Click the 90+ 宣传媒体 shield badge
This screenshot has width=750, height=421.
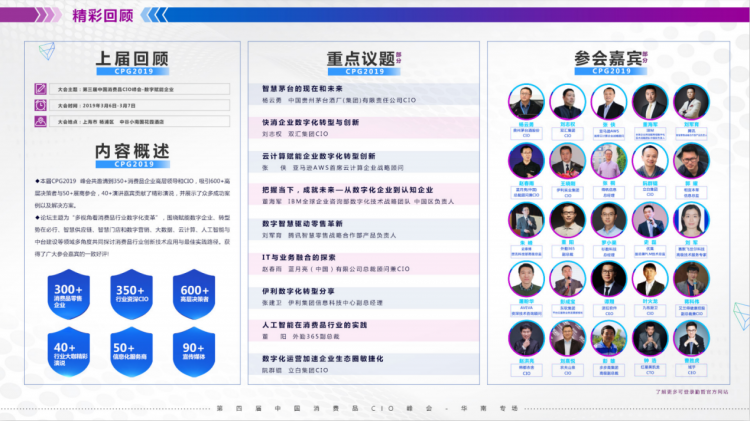coord(194,352)
